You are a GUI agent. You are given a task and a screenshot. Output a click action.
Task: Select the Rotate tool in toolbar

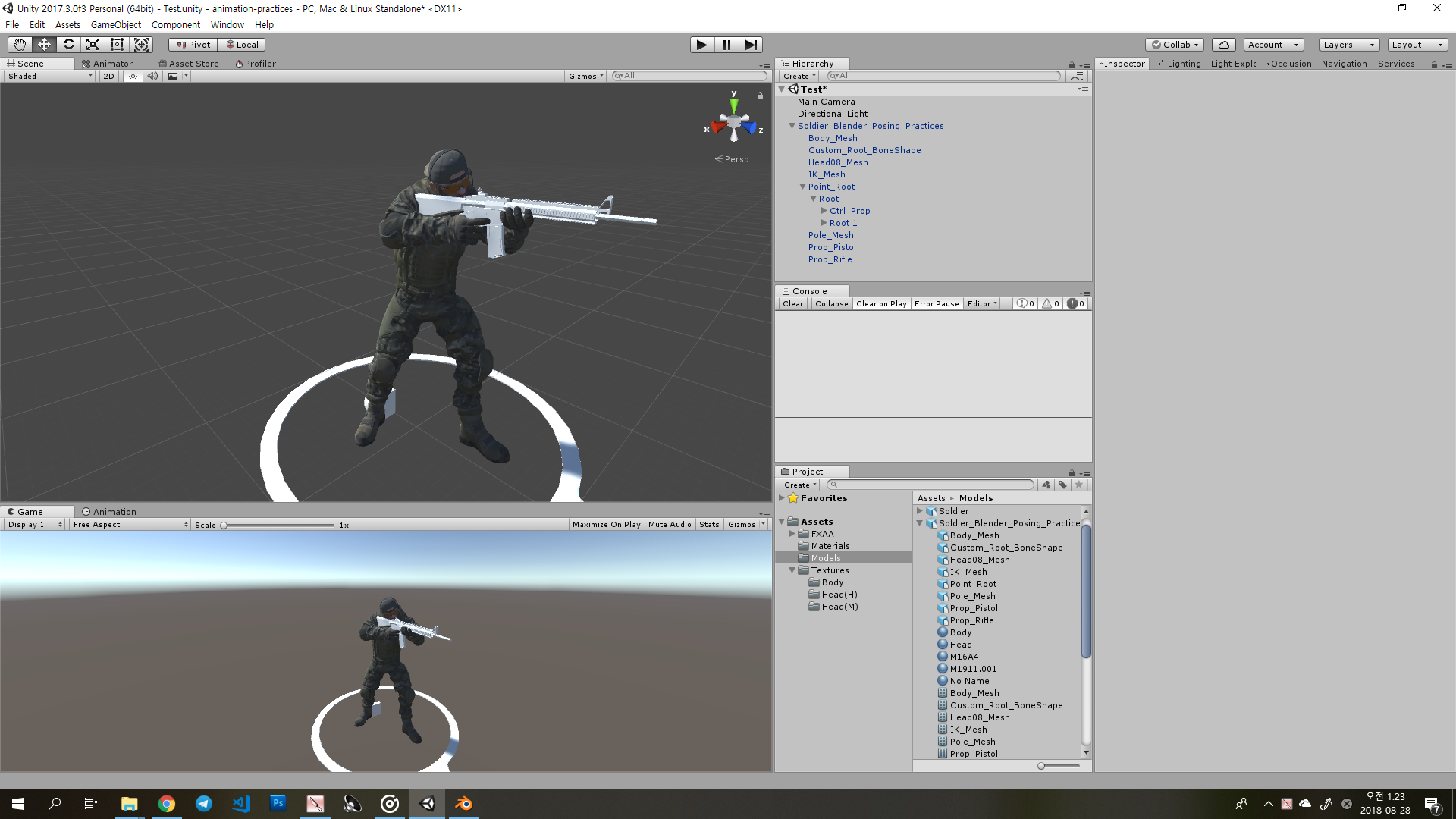point(68,45)
